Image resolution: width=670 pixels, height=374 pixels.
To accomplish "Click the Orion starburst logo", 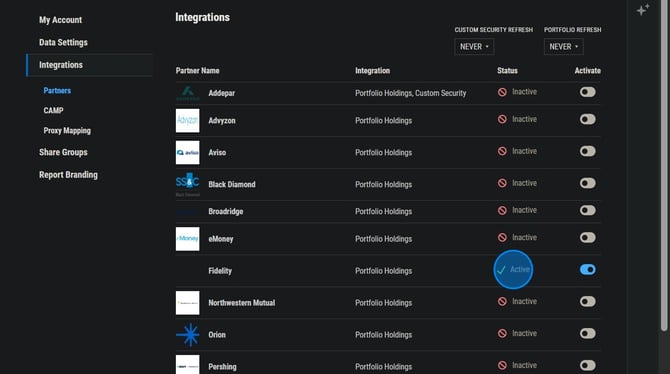I will [188, 335].
